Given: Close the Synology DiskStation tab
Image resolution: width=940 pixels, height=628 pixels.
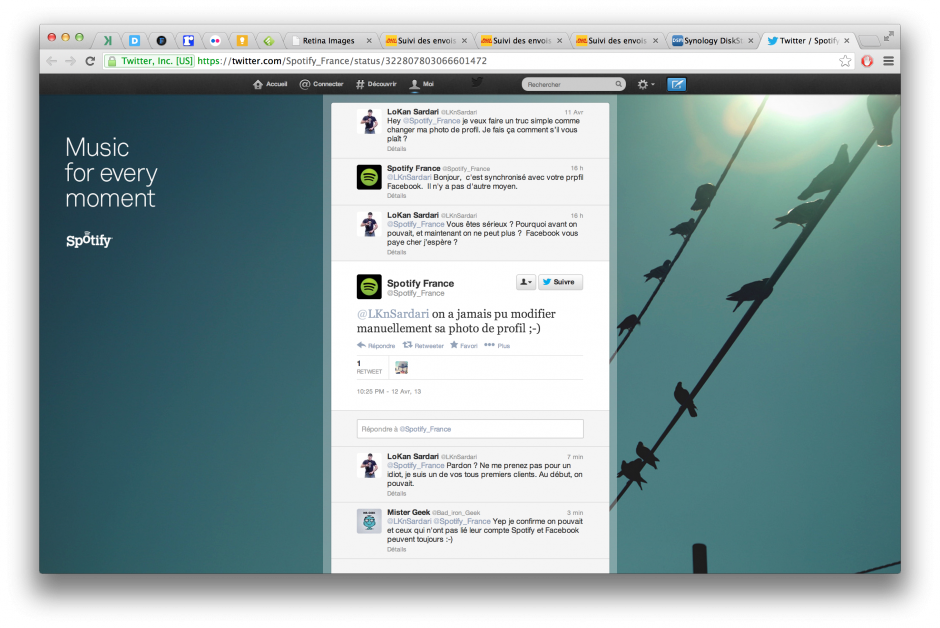Looking at the screenshot, I should (751, 41).
